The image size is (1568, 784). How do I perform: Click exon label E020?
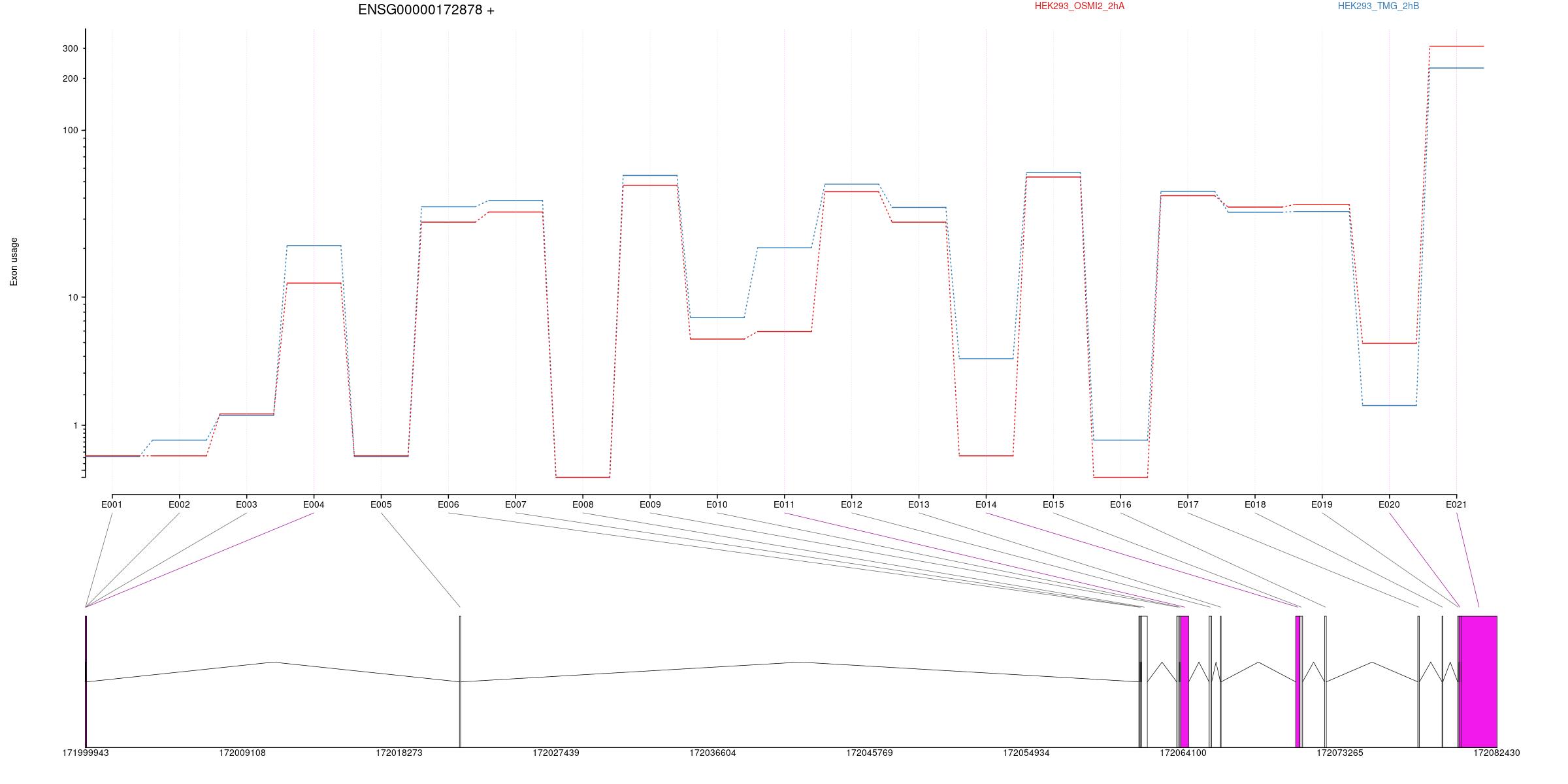(x=1389, y=504)
